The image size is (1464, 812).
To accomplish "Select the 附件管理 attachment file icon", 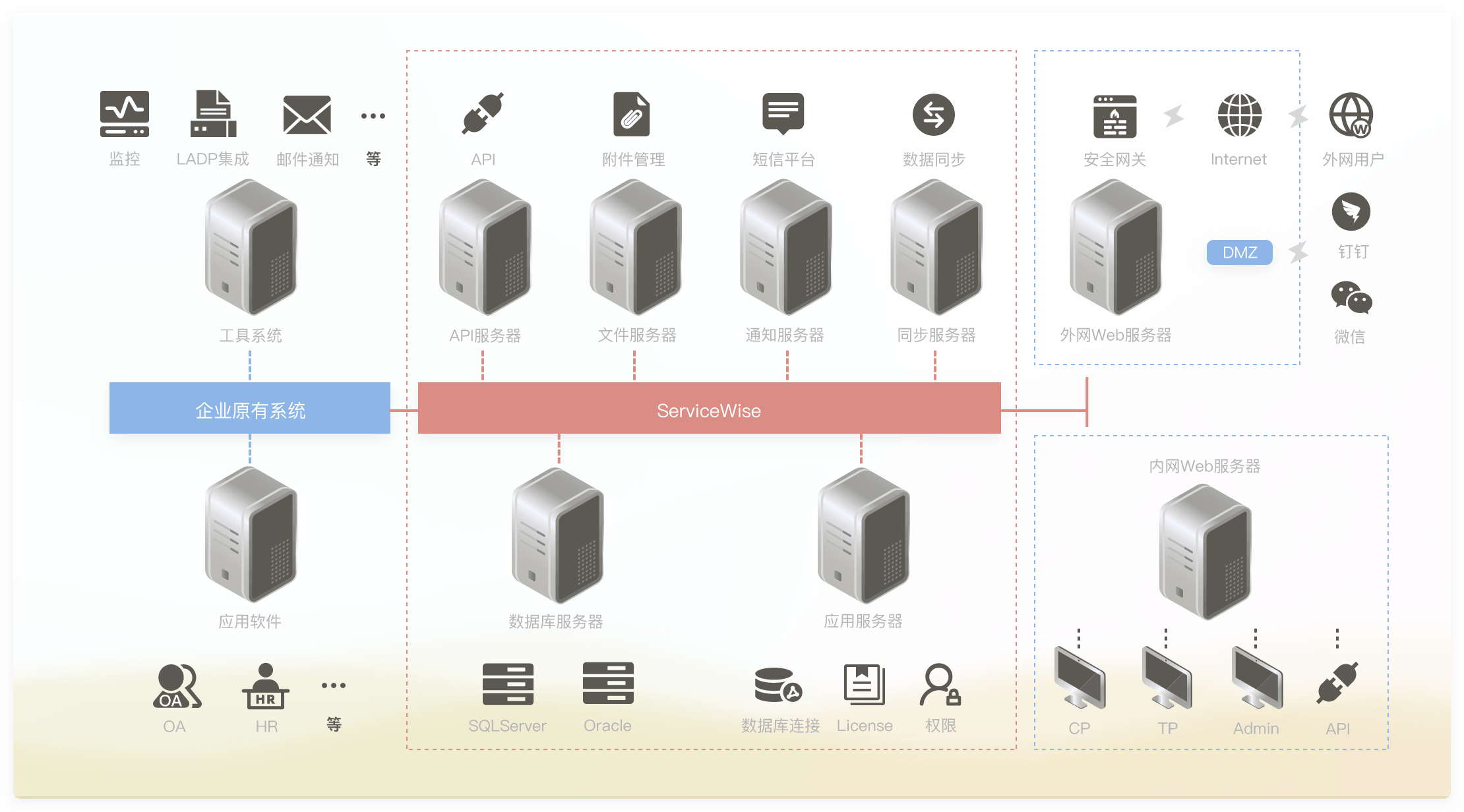I will 632,114.
